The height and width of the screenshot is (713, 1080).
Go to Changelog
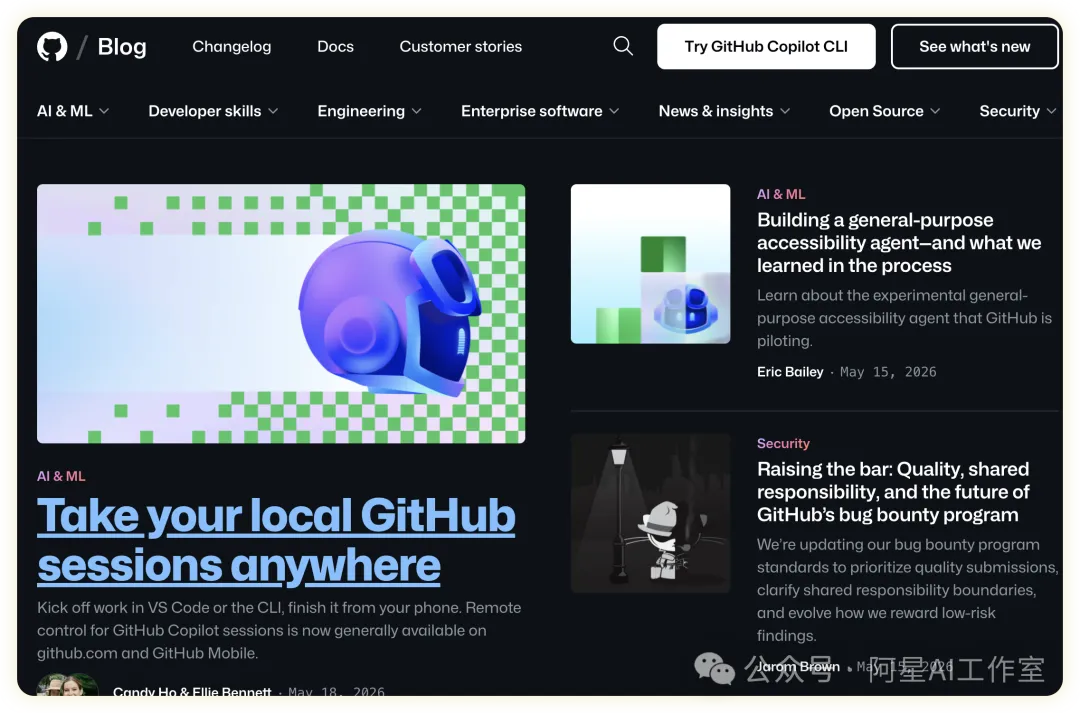click(231, 46)
